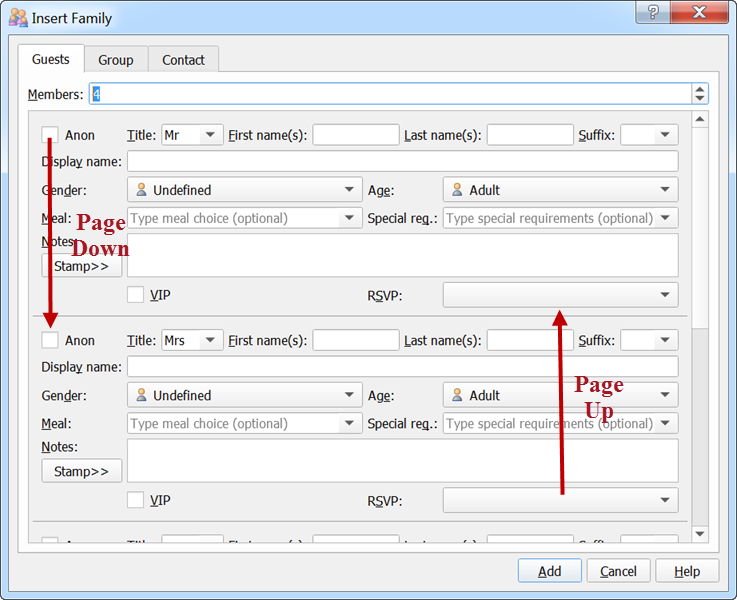
Task: Tick the second guest's Anon checkbox
Action: [50, 341]
